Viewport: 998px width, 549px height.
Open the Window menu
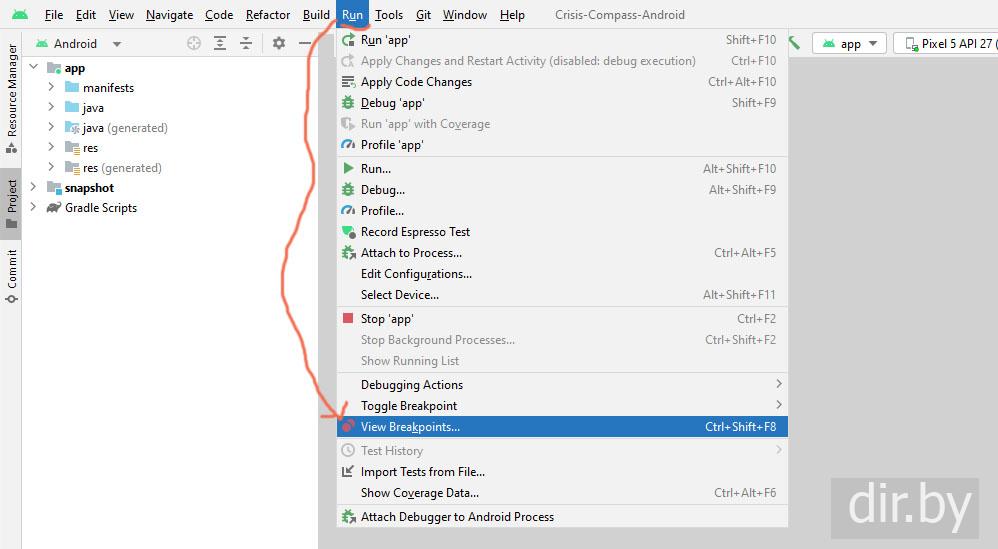pyautogui.click(x=465, y=15)
